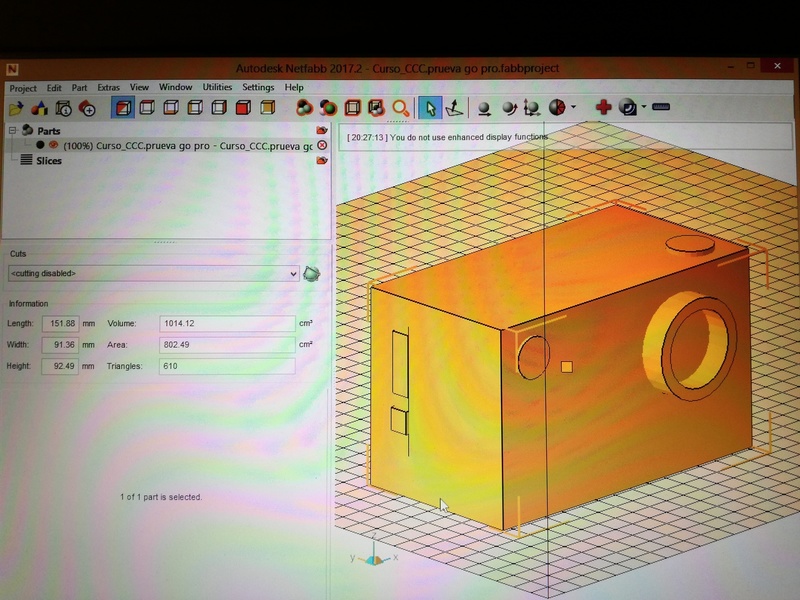Select the Slices tree item

pyautogui.click(x=48, y=161)
